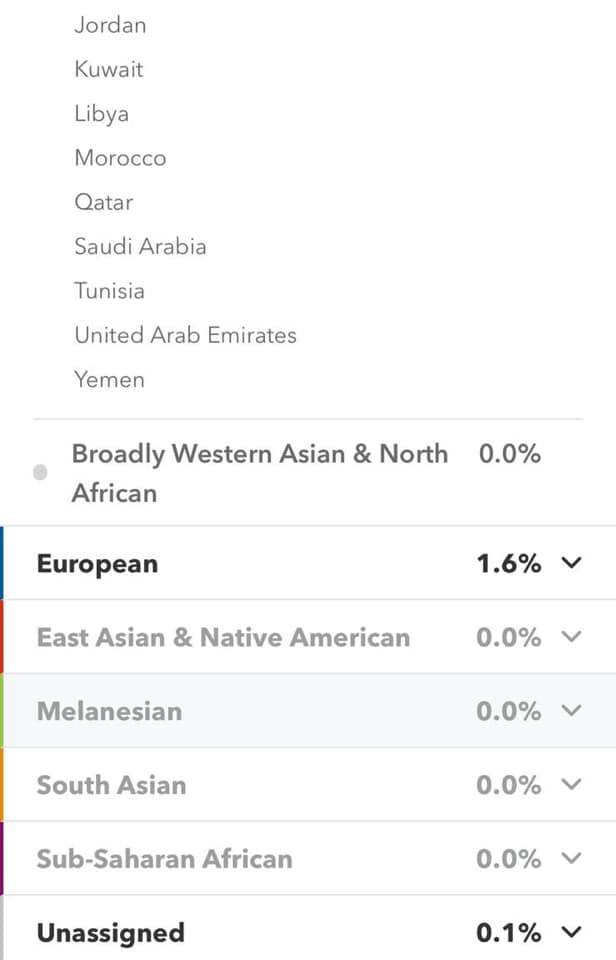Tap the Melanesian category label
Viewport: 616px width, 960px height.
pyautogui.click(x=109, y=712)
